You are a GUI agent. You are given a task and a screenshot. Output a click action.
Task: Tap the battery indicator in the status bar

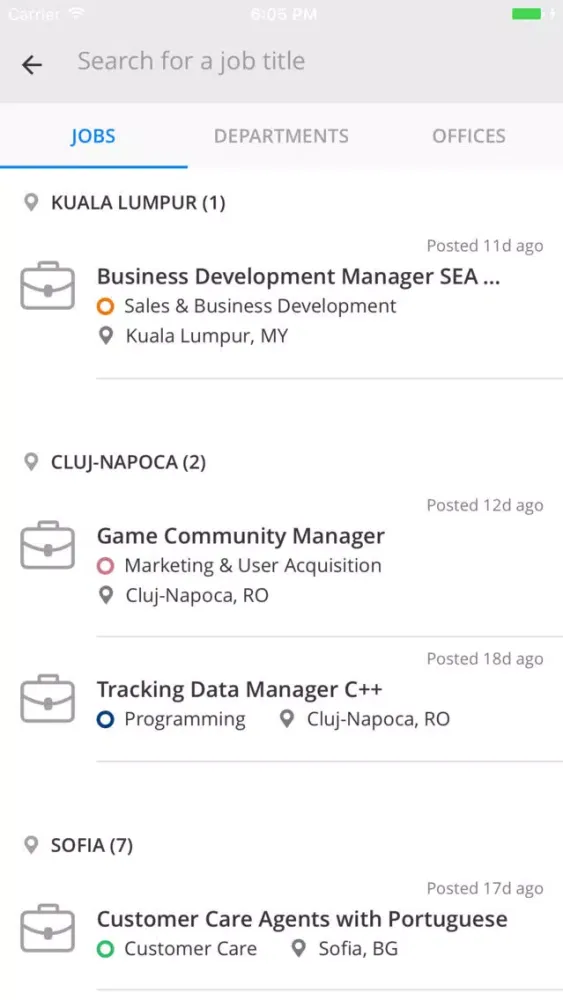coord(527,14)
